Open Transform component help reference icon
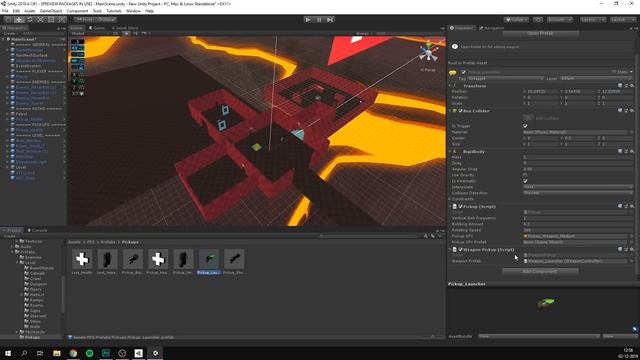The height and width of the screenshot is (360, 640). [x=620, y=86]
